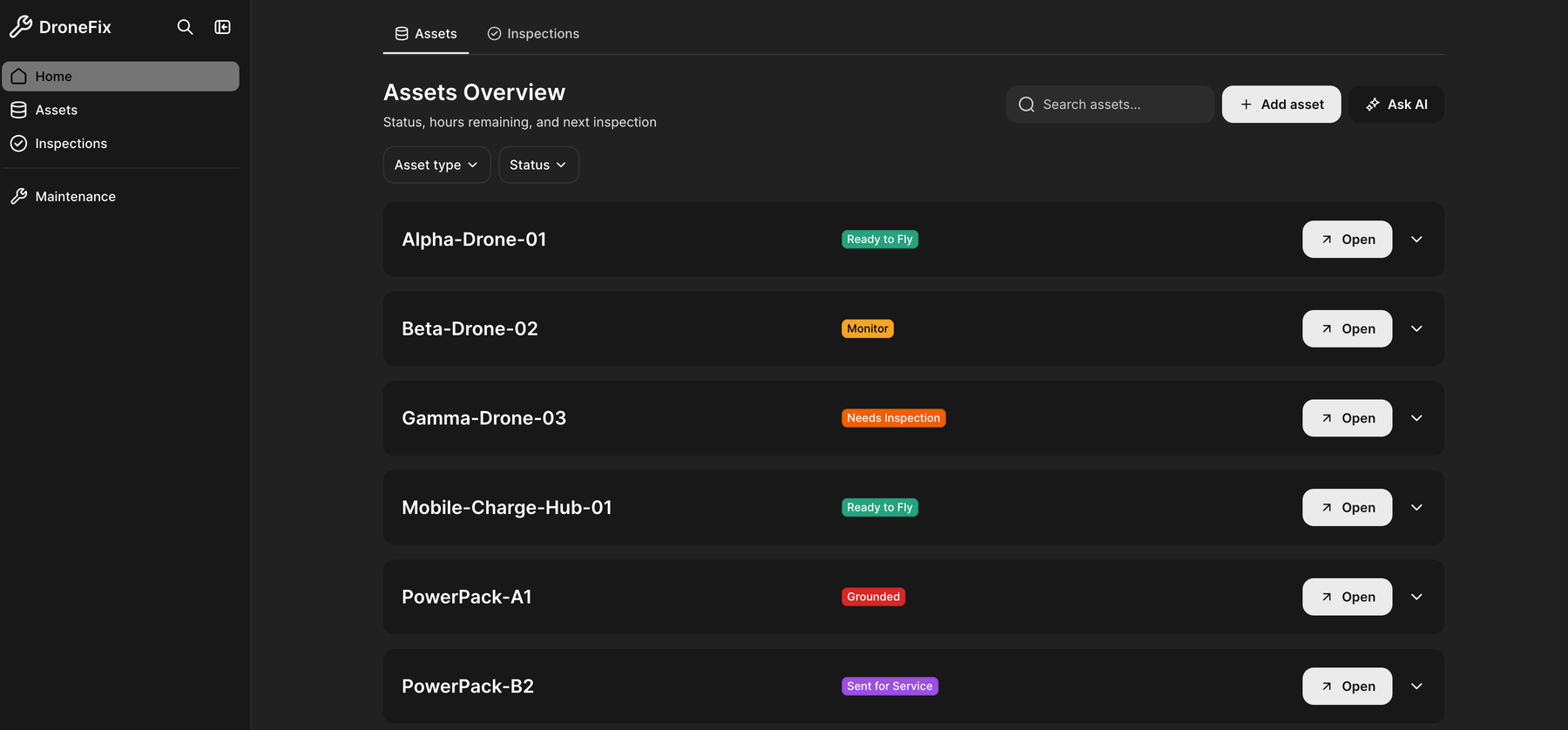Open Assets in the sidebar navigation

120,110
